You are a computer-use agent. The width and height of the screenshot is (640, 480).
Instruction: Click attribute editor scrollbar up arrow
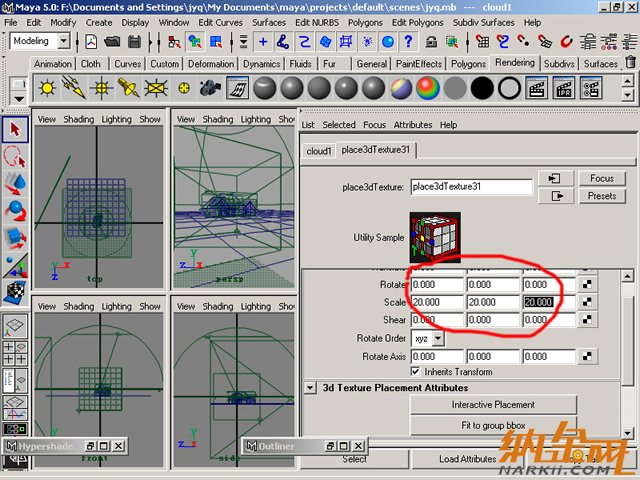[x=628, y=276]
